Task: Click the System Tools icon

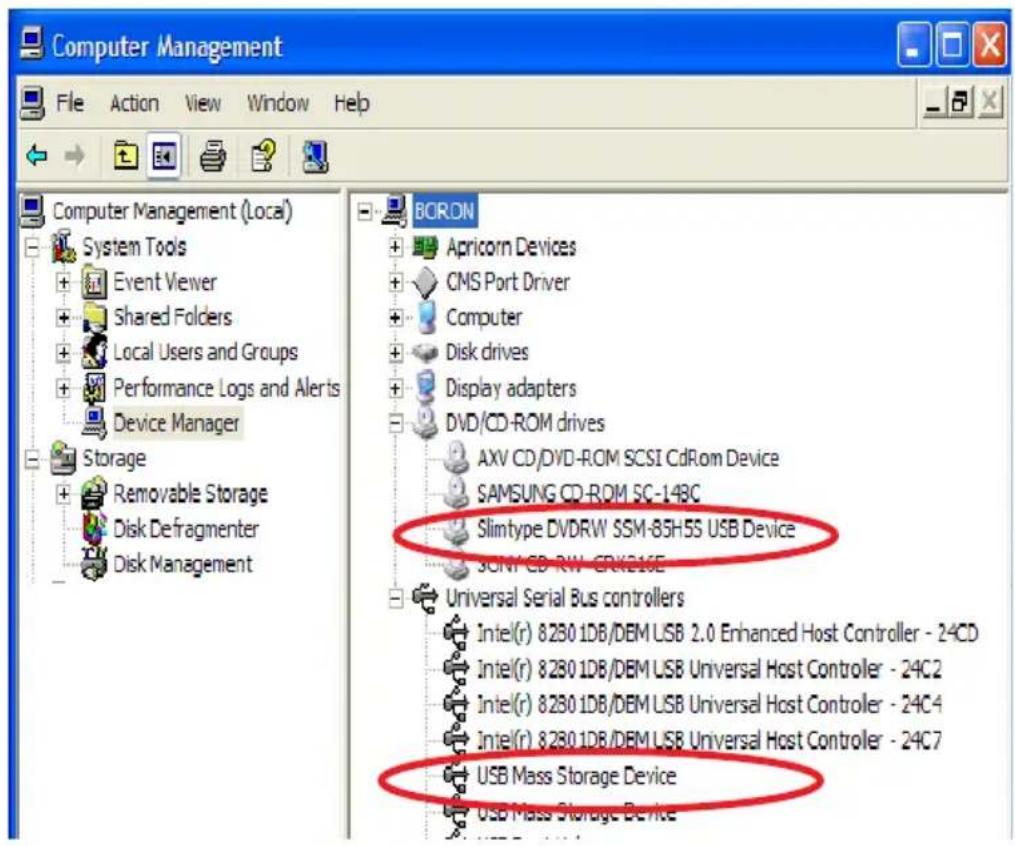Action: coord(63,247)
